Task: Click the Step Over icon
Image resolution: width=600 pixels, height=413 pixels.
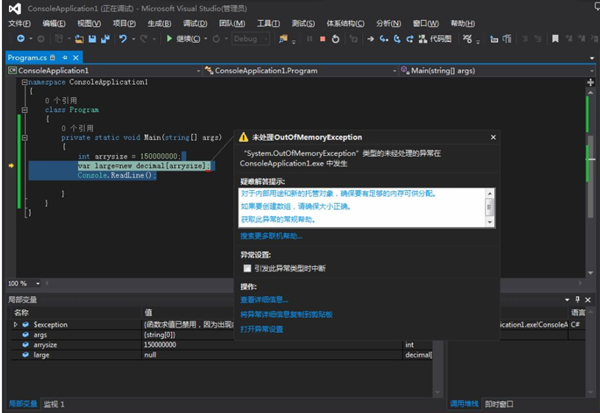Action: [397, 39]
